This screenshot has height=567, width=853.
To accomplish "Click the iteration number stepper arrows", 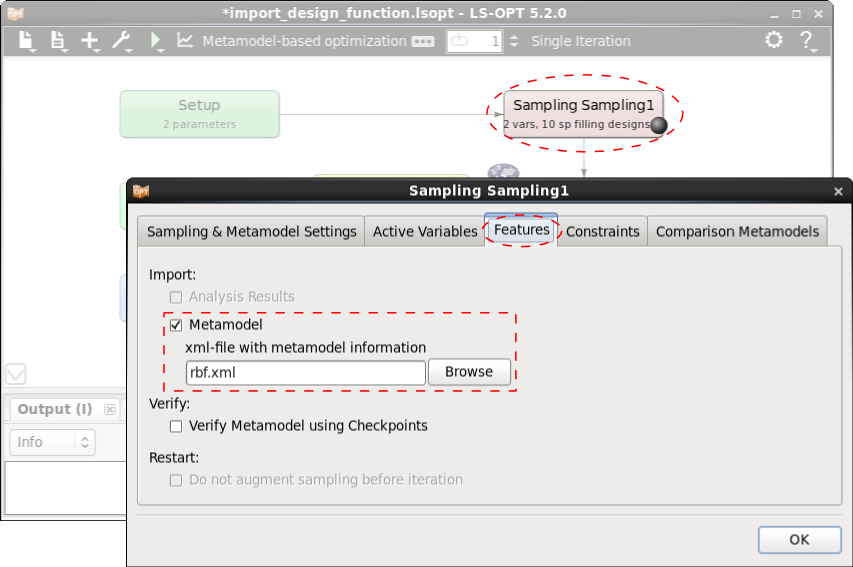I will point(514,41).
